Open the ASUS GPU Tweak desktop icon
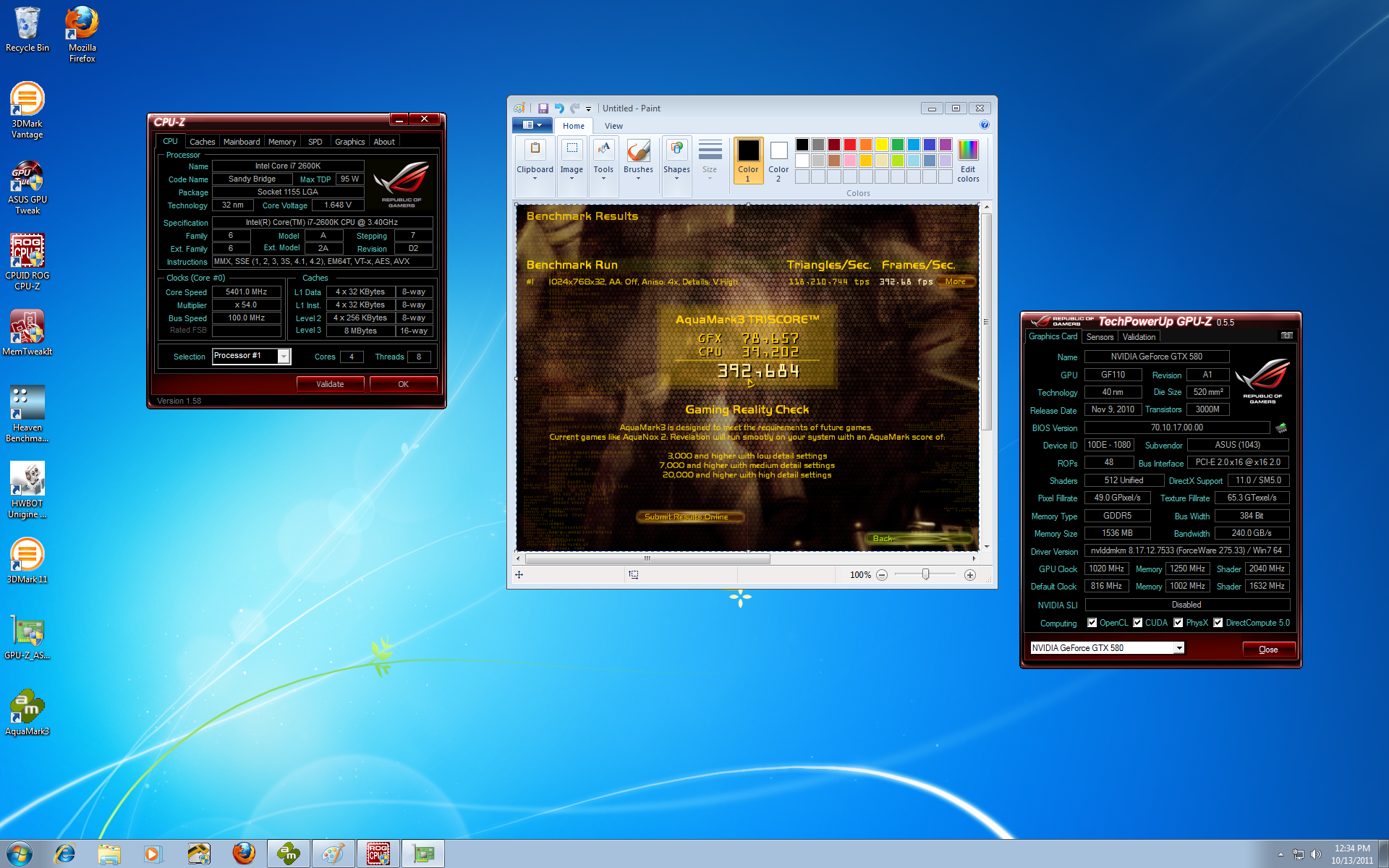This screenshot has height=868, width=1389. (27, 187)
